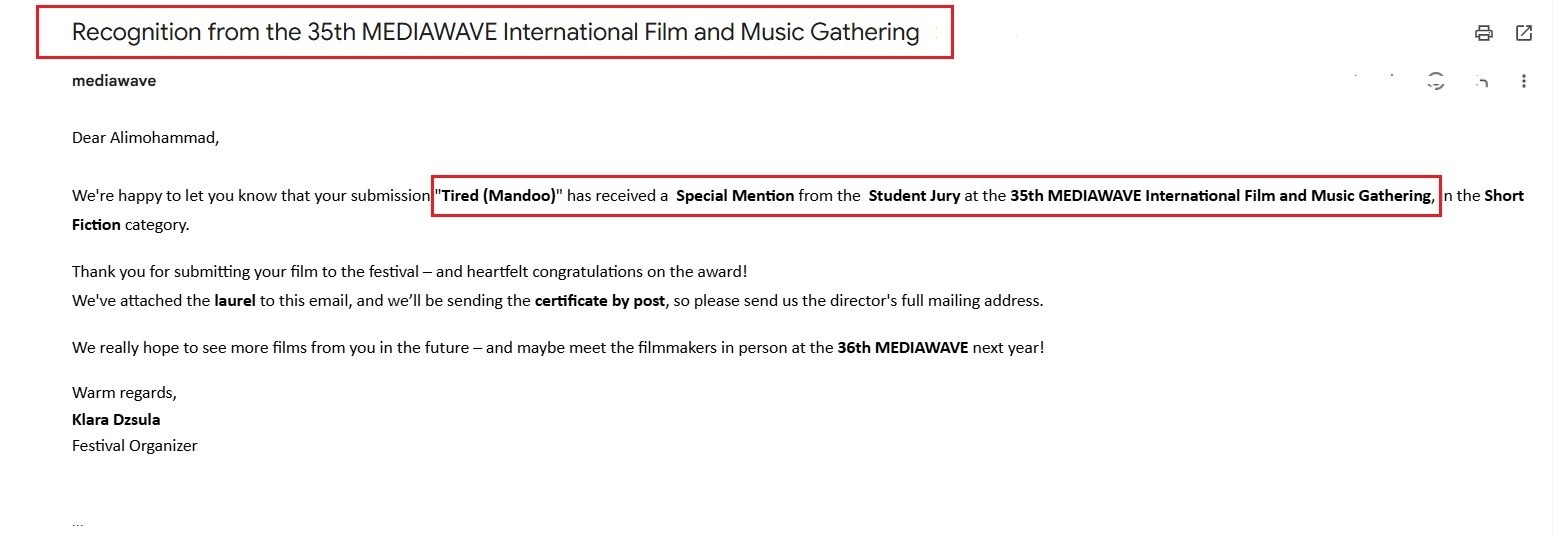Click the email subject line heading

coord(495,32)
